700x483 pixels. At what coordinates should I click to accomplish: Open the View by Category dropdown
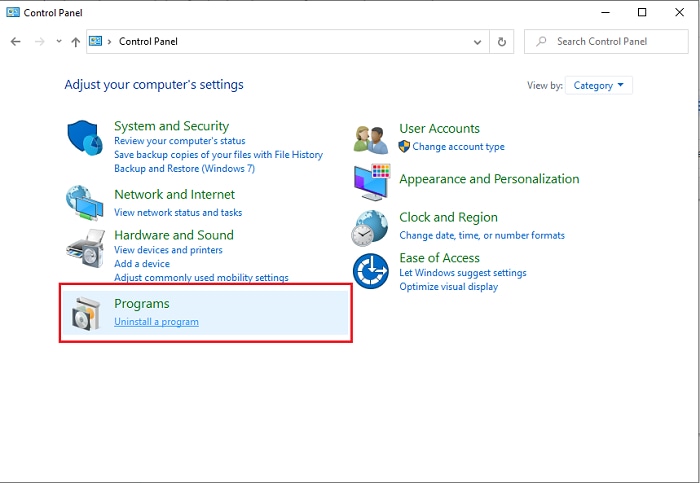(599, 85)
